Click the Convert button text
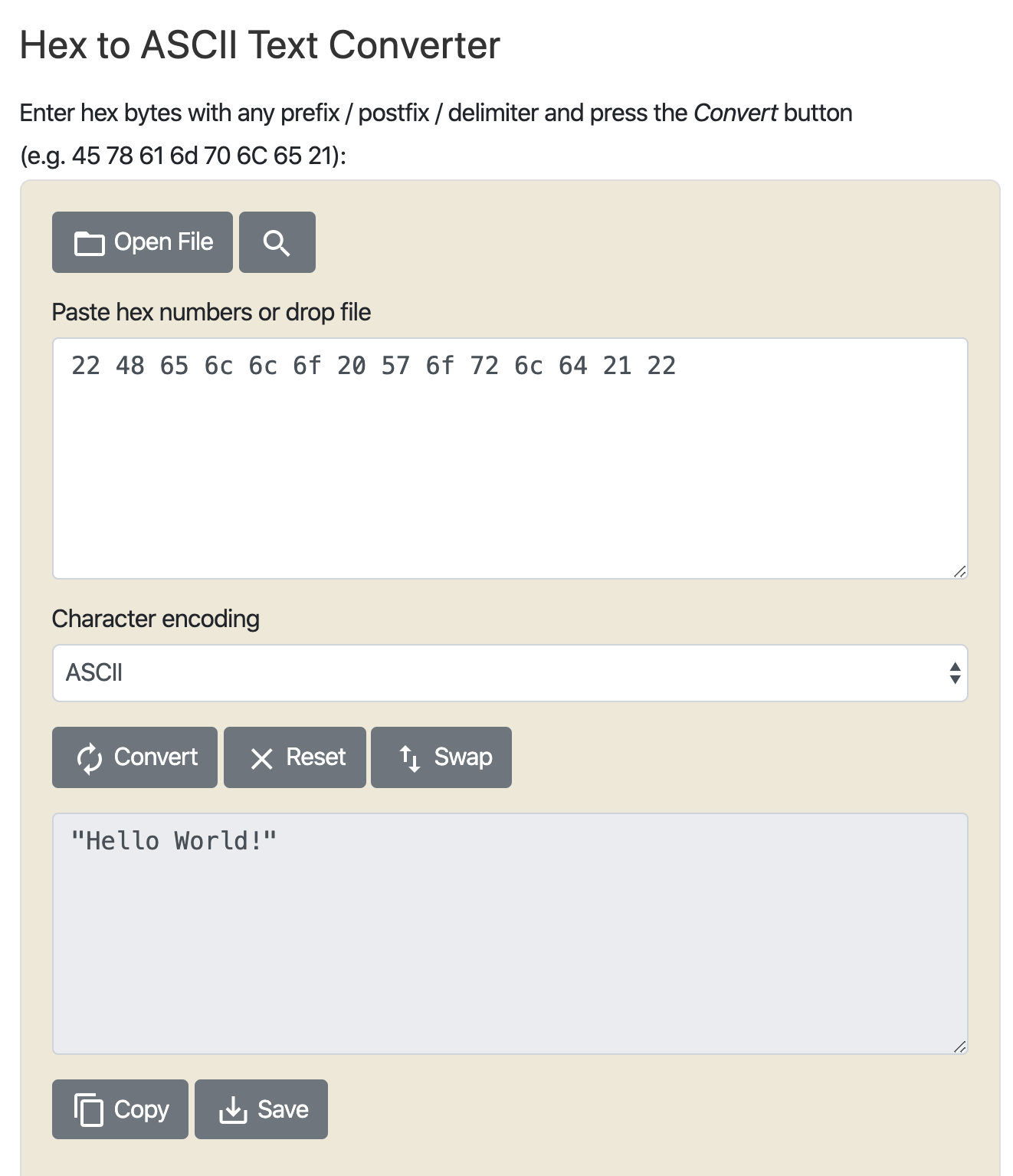The image size is (1013, 1176). [x=156, y=757]
